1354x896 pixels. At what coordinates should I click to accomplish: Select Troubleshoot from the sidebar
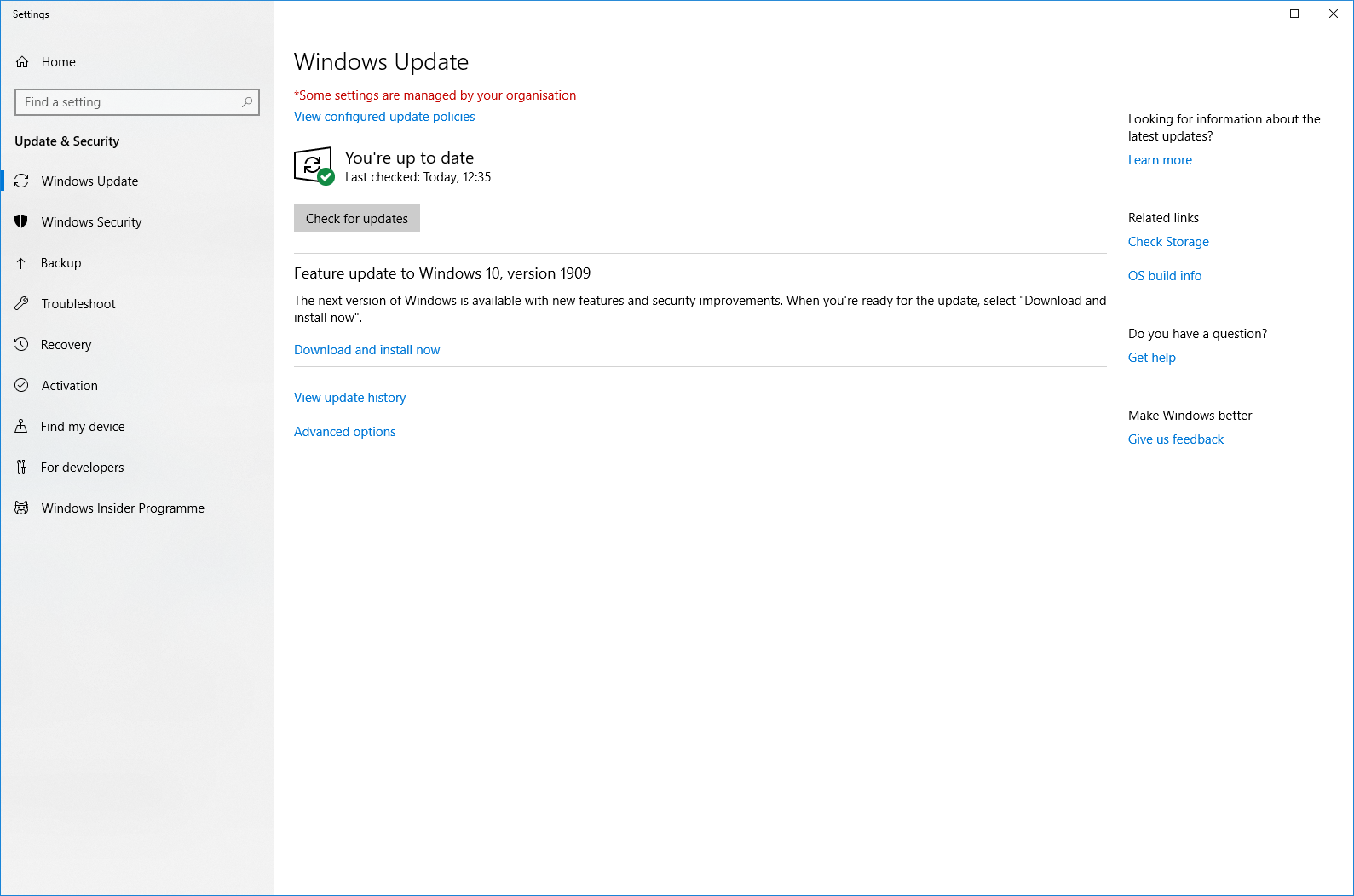(136, 304)
